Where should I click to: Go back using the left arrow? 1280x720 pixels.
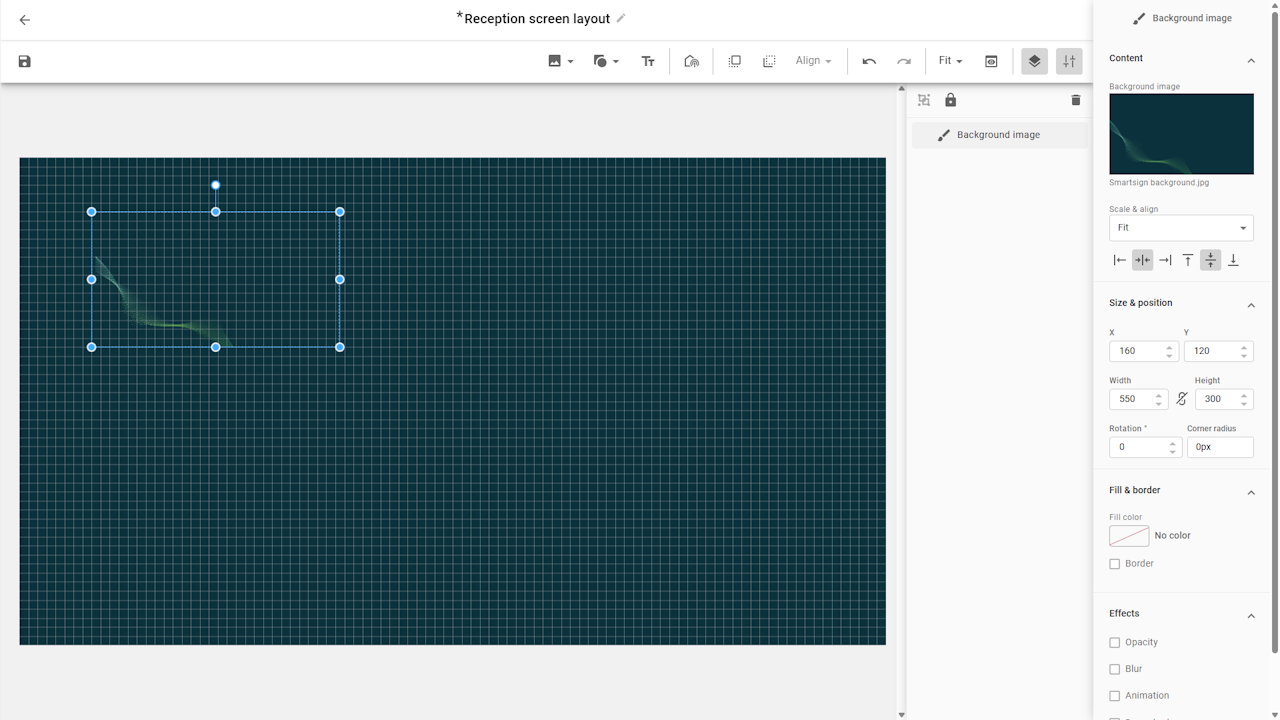coord(25,20)
